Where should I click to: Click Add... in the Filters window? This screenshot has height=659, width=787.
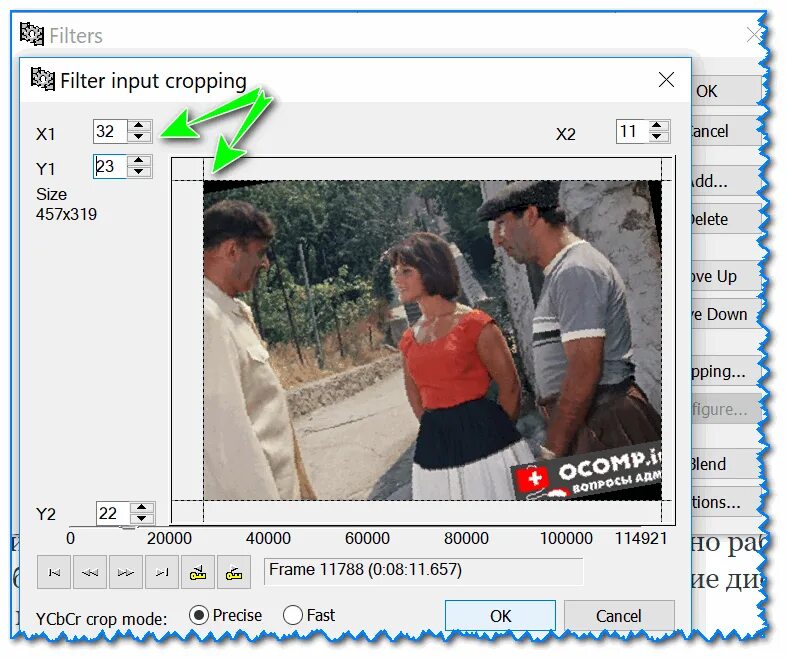pos(726,181)
